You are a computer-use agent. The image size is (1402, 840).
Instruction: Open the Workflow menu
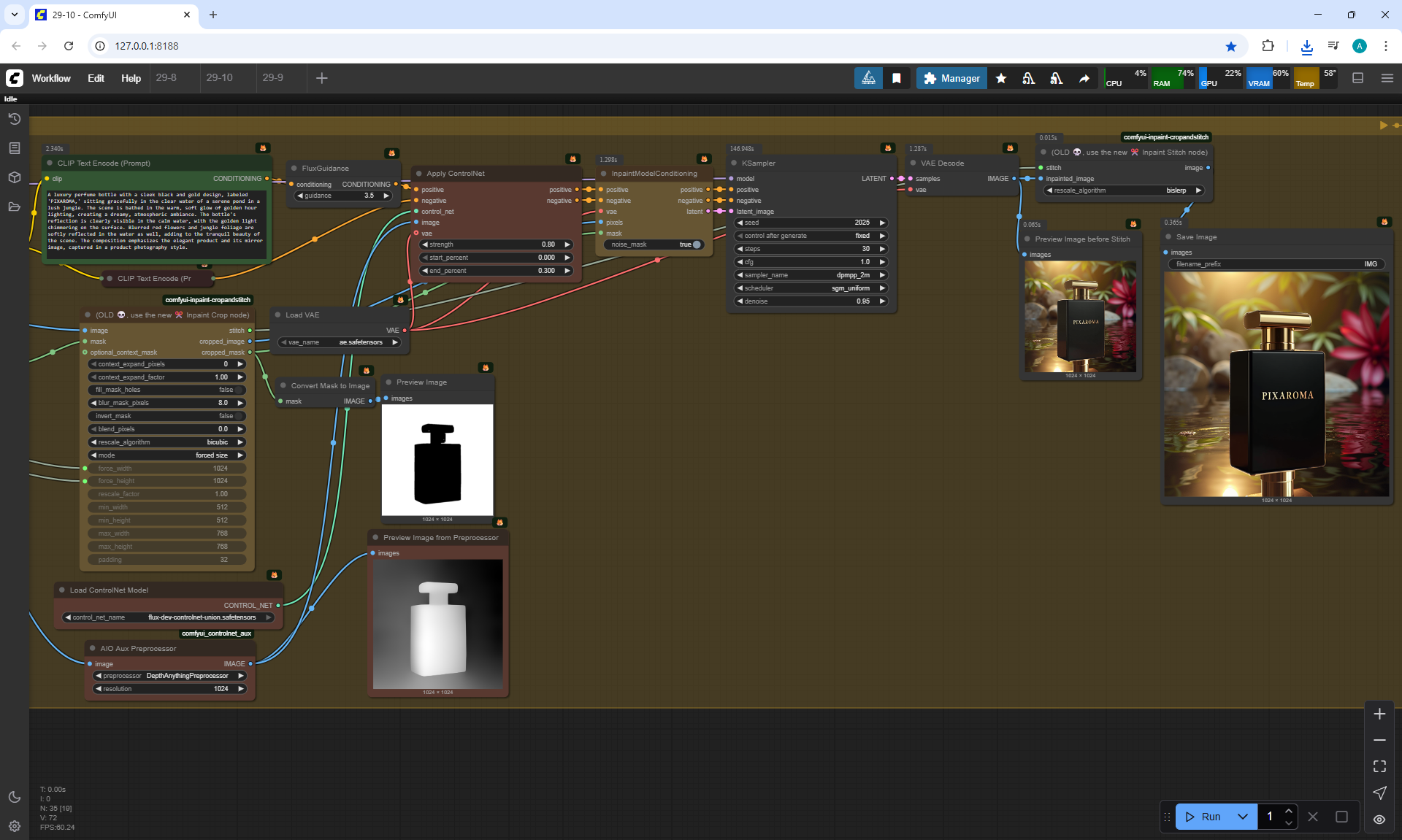51,78
